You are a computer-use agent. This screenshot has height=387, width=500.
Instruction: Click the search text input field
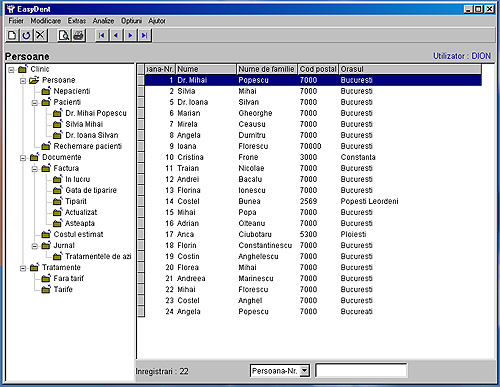[x=361, y=371]
